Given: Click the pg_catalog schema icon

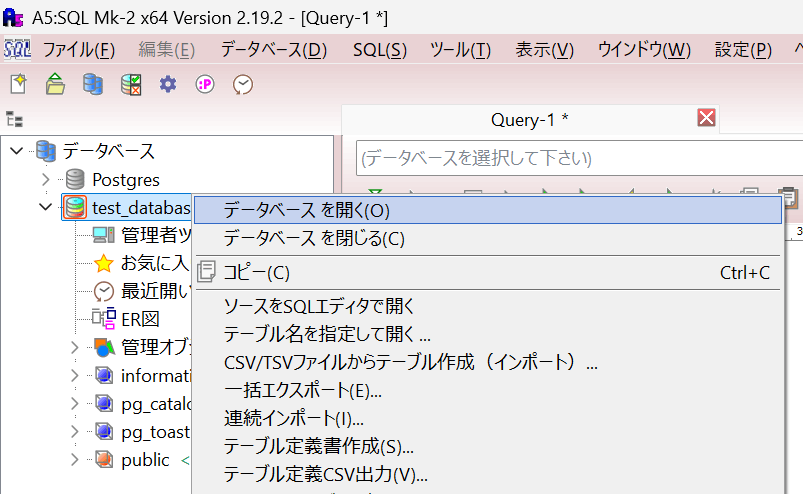Looking at the screenshot, I should (x=104, y=404).
